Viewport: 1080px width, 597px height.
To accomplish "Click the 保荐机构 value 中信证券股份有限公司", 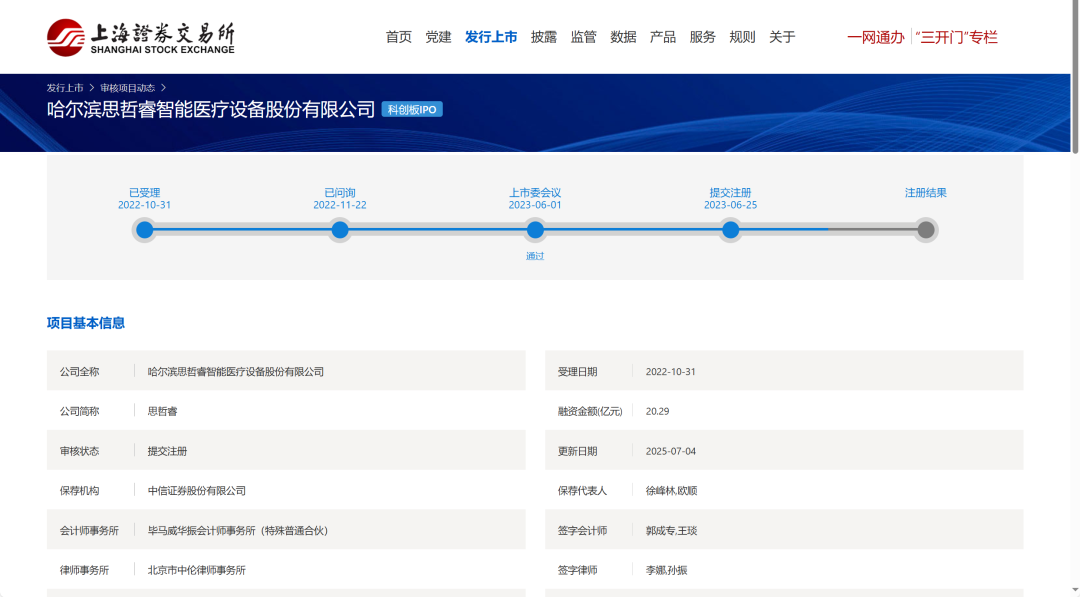I will 197,491.
